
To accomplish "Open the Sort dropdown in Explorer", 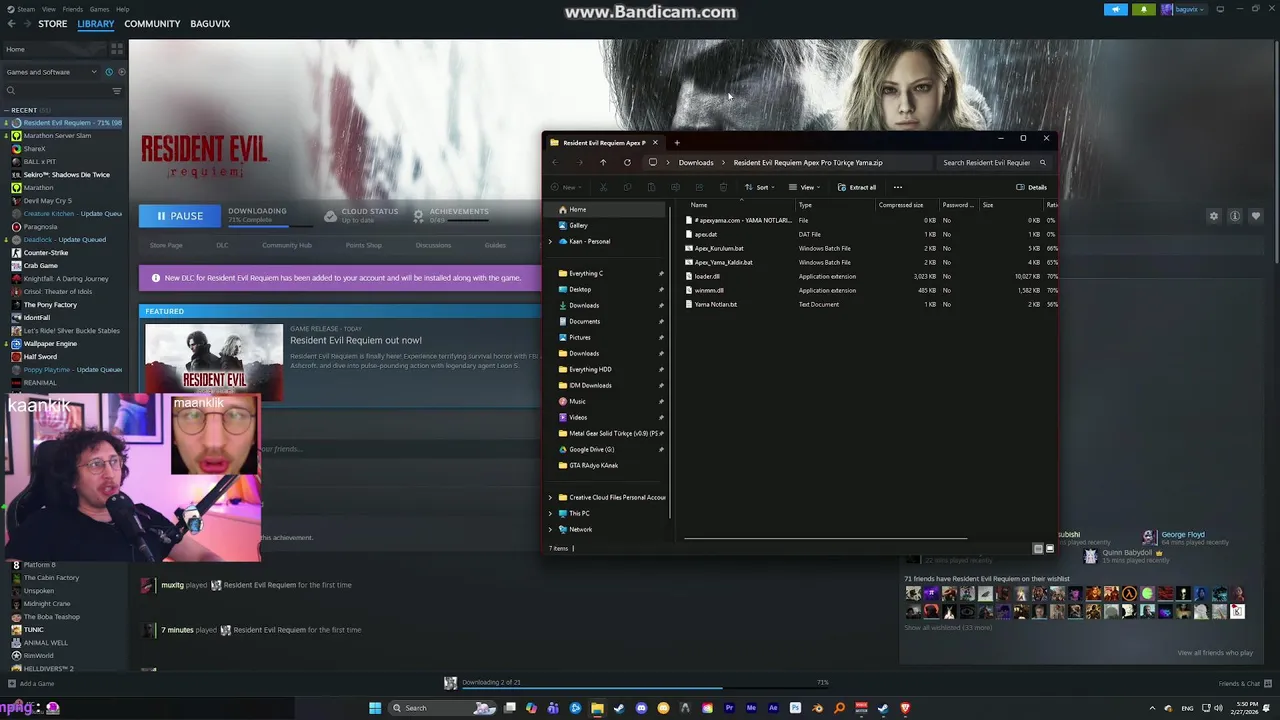I will 760,187.
